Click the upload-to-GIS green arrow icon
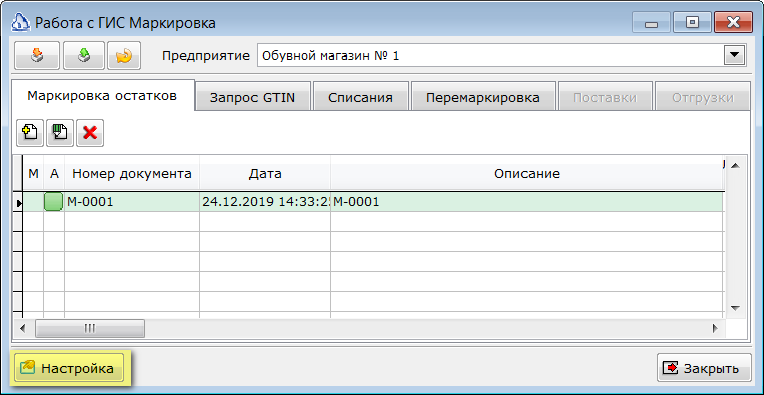The image size is (764, 395). (x=84, y=56)
